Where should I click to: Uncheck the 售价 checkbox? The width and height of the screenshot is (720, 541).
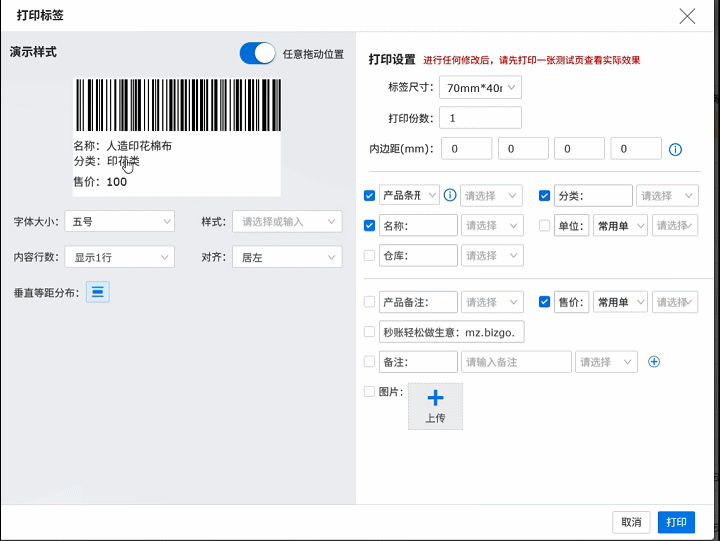point(545,301)
